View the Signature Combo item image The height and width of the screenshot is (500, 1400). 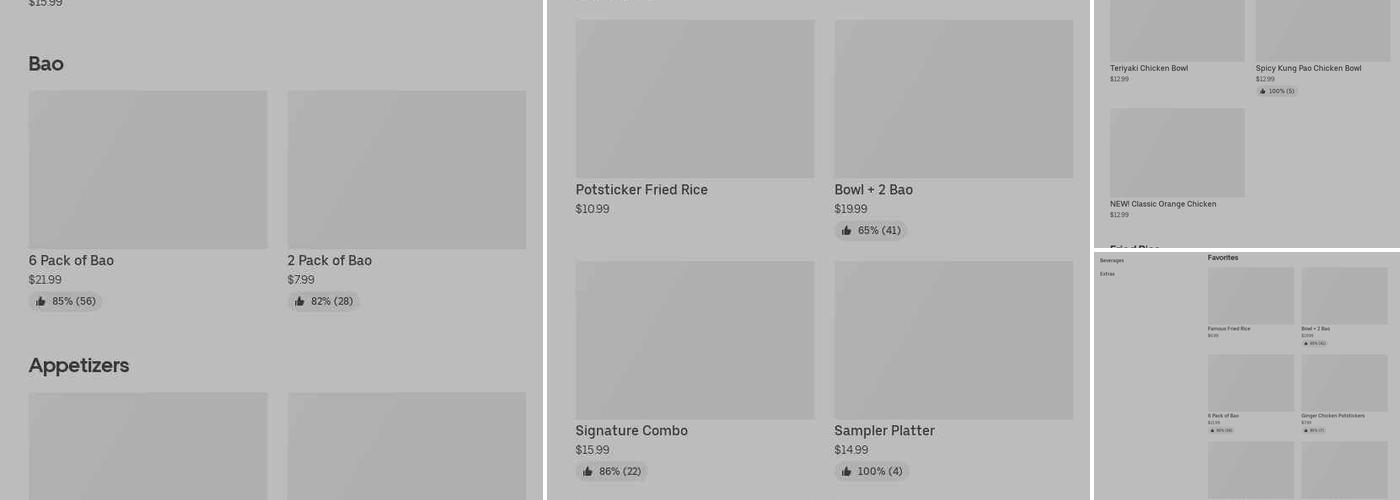(x=694, y=340)
